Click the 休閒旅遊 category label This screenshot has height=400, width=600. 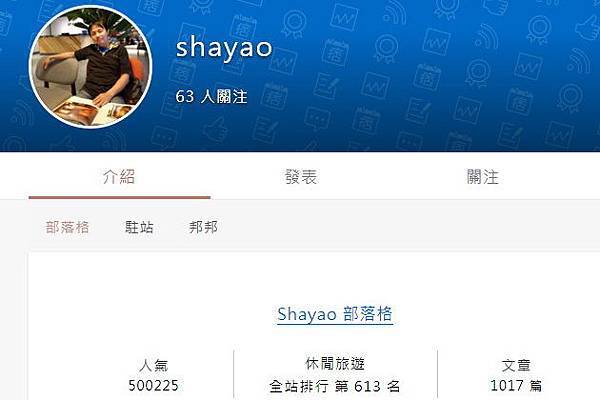click(x=335, y=364)
